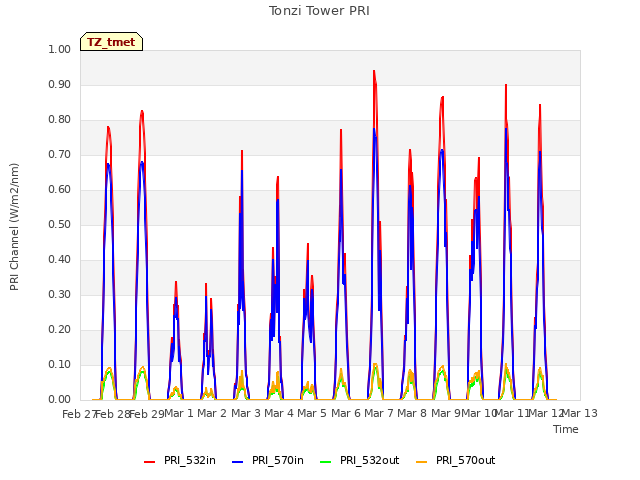
Task: Click the 0.00 y-axis tick label
Action: [60, 400]
